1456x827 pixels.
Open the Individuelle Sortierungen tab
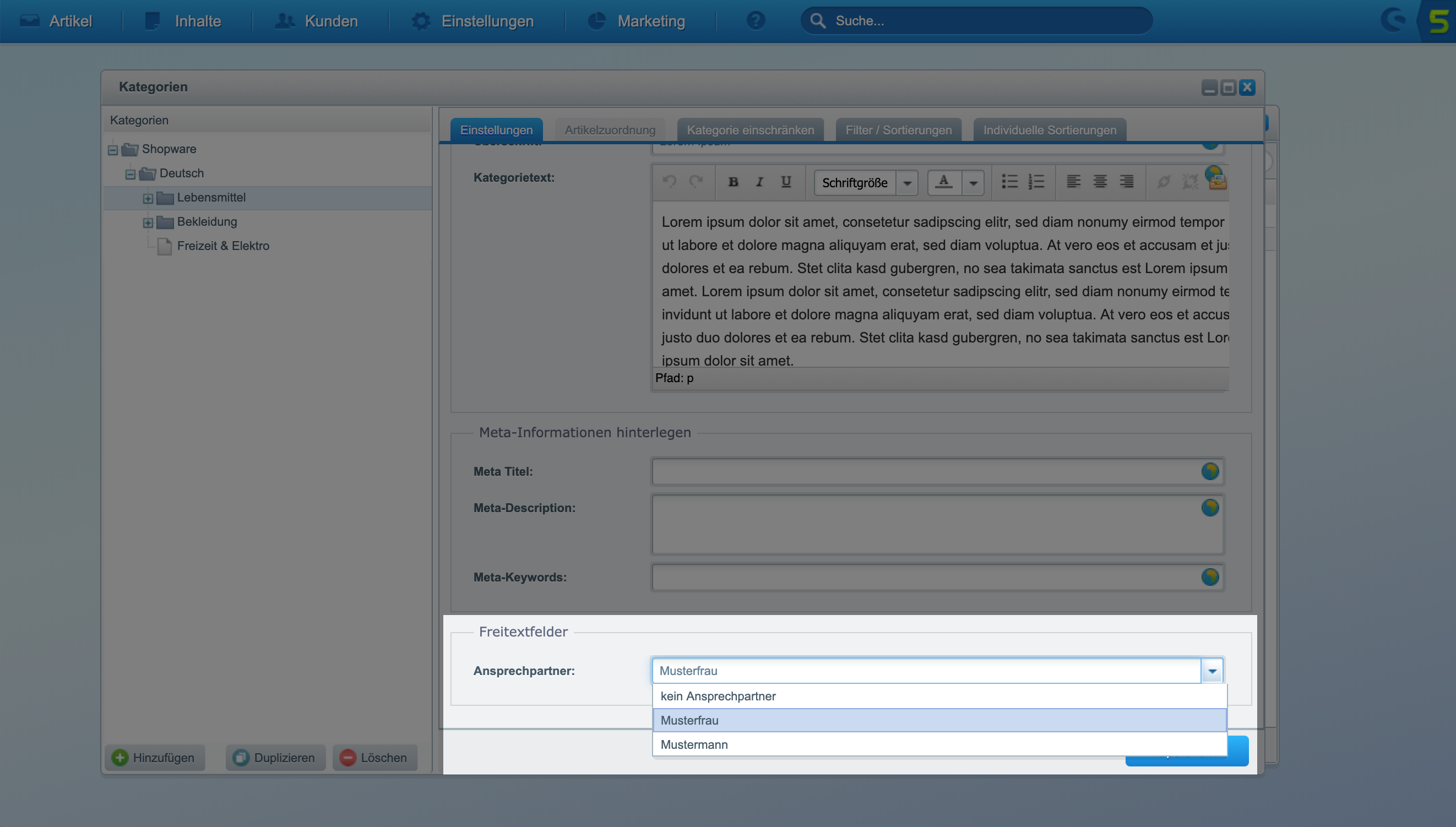[1049, 130]
